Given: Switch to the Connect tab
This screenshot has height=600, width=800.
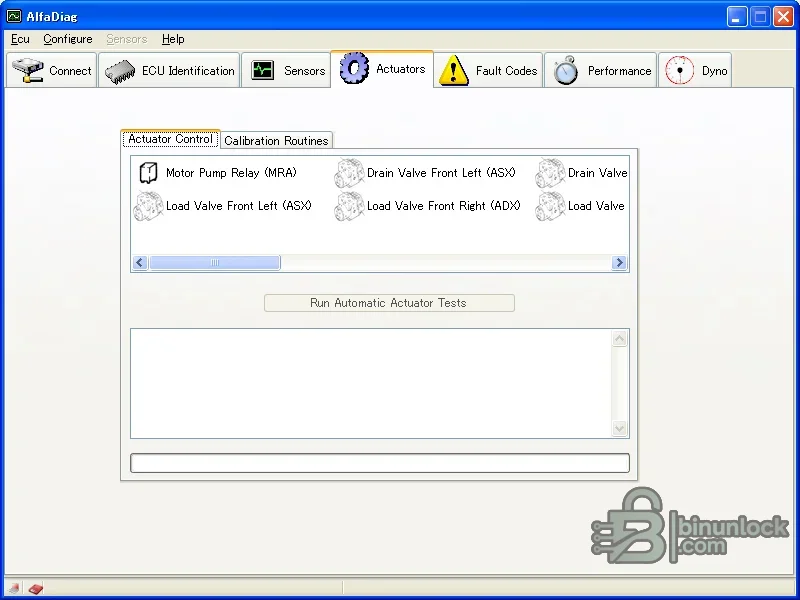Looking at the screenshot, I should click(x=51, y=70).
